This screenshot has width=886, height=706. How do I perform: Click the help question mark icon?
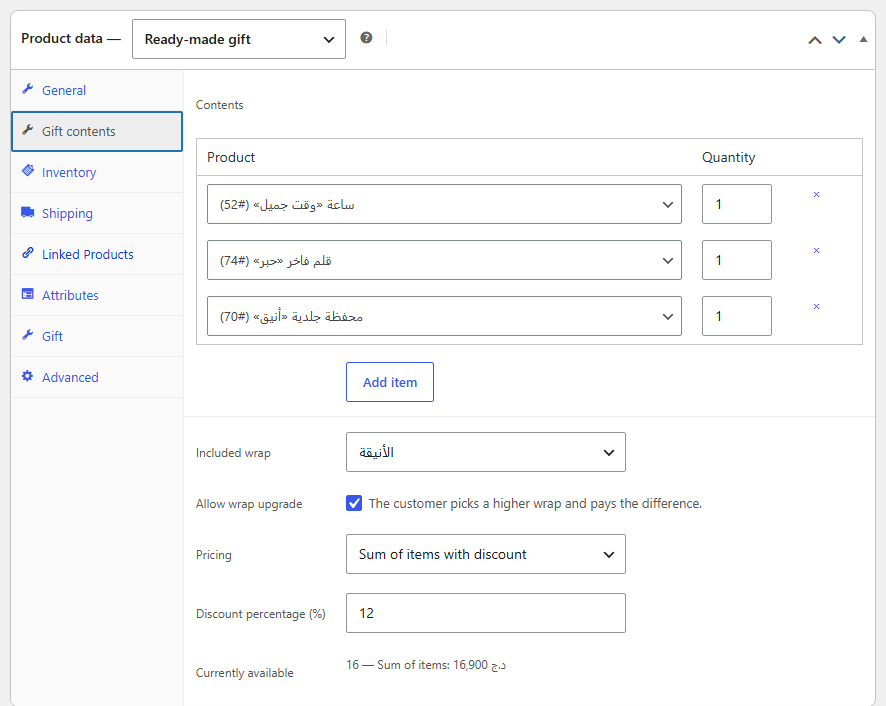point(366,38)
